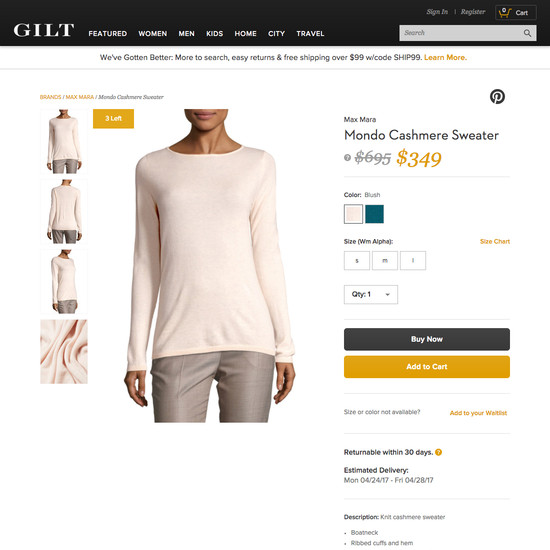Choose the teal color swatch
The height and width of the screenshot is (550, 550).
[374, 214]
